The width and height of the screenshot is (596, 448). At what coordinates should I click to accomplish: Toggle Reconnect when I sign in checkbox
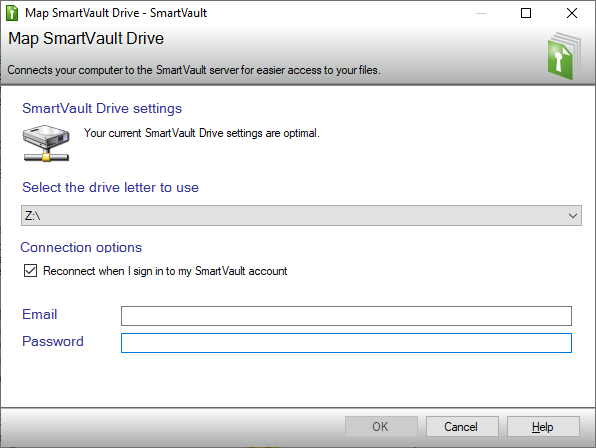[x=30, y=271]
